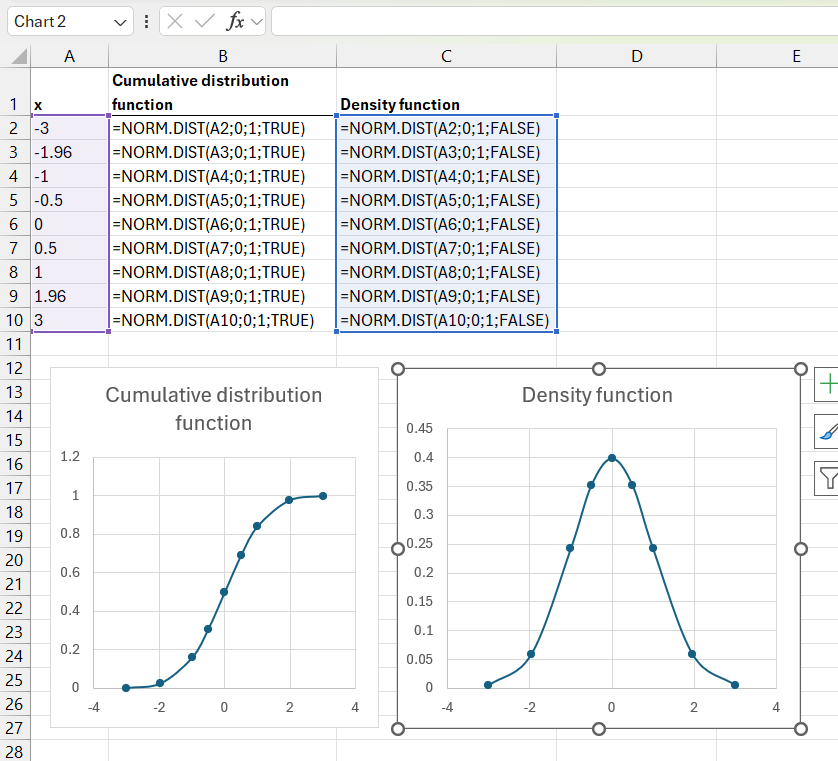Open the Chart Styles paintbrush button
The width and height of the screenshot is (838, 761).
click(x=827, y=431)
